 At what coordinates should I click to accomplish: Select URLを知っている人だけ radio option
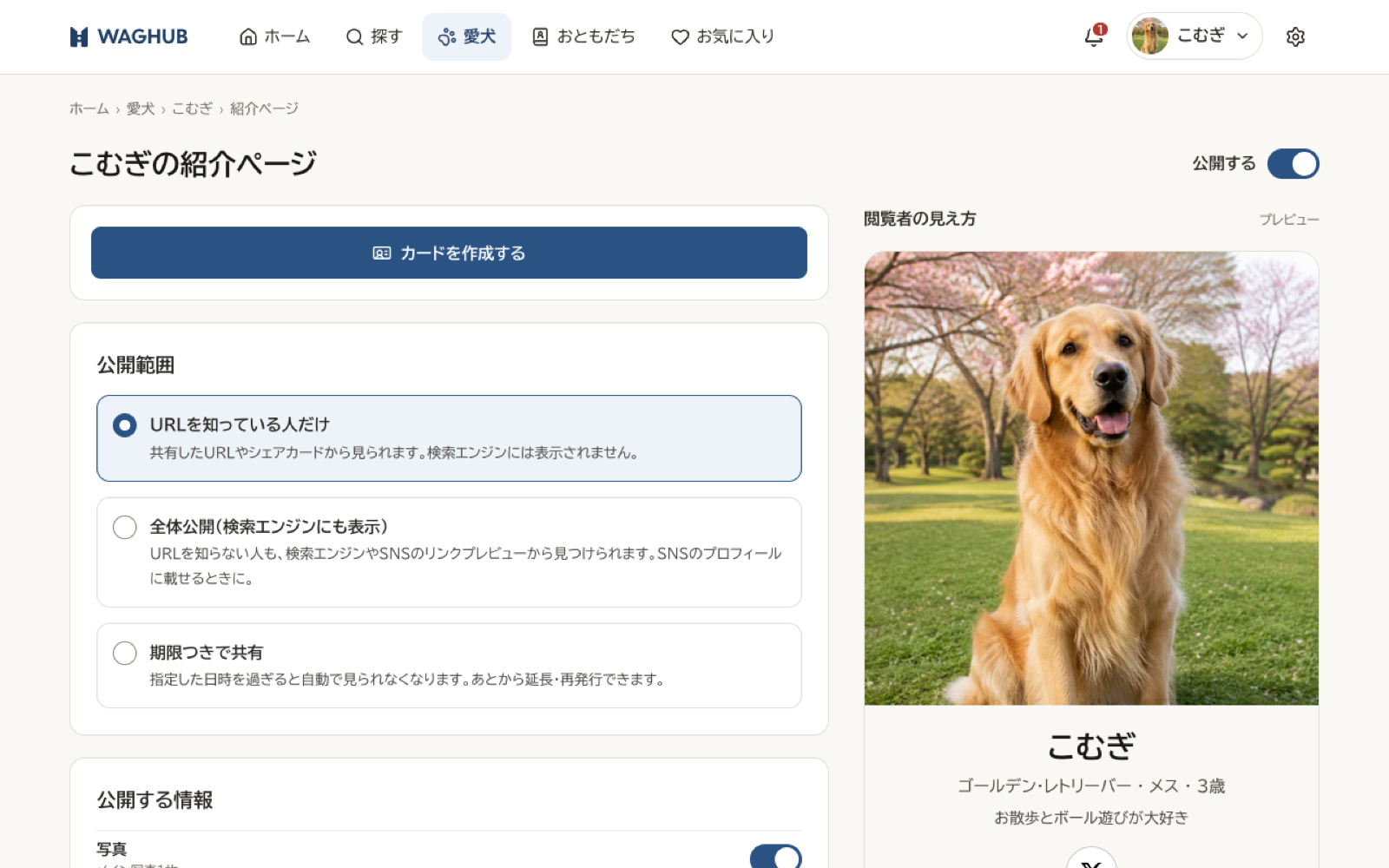(449, 438)
